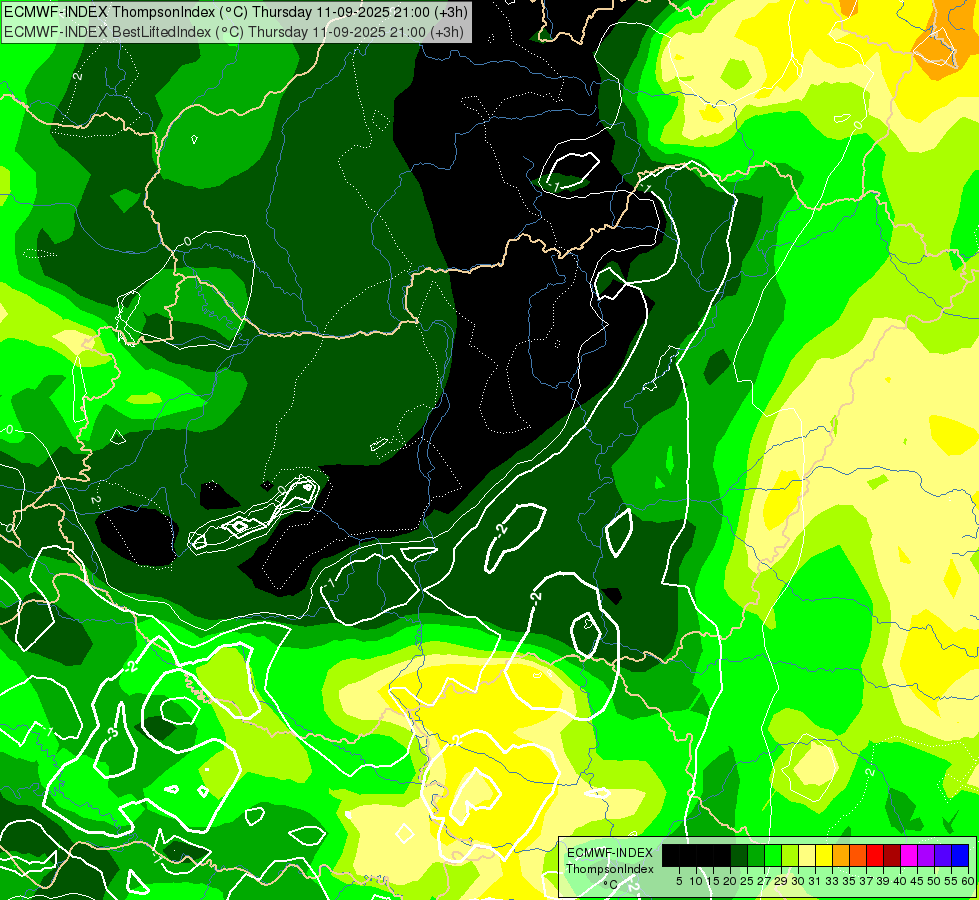Click the ThompsonIndex label in the legend
This screenshot has height=900, width=979.
(x=609, y=869)
